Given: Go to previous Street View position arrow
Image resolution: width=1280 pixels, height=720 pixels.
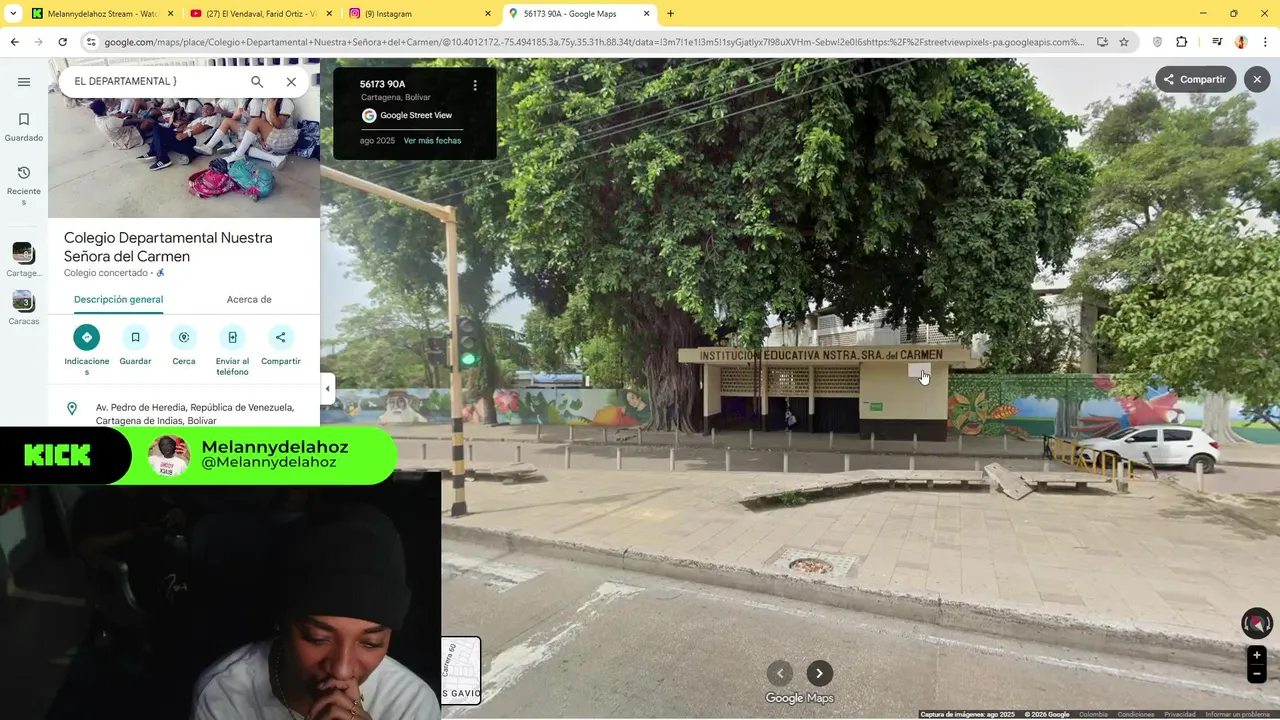Looking at the screenshot, I should coord(780,673).
